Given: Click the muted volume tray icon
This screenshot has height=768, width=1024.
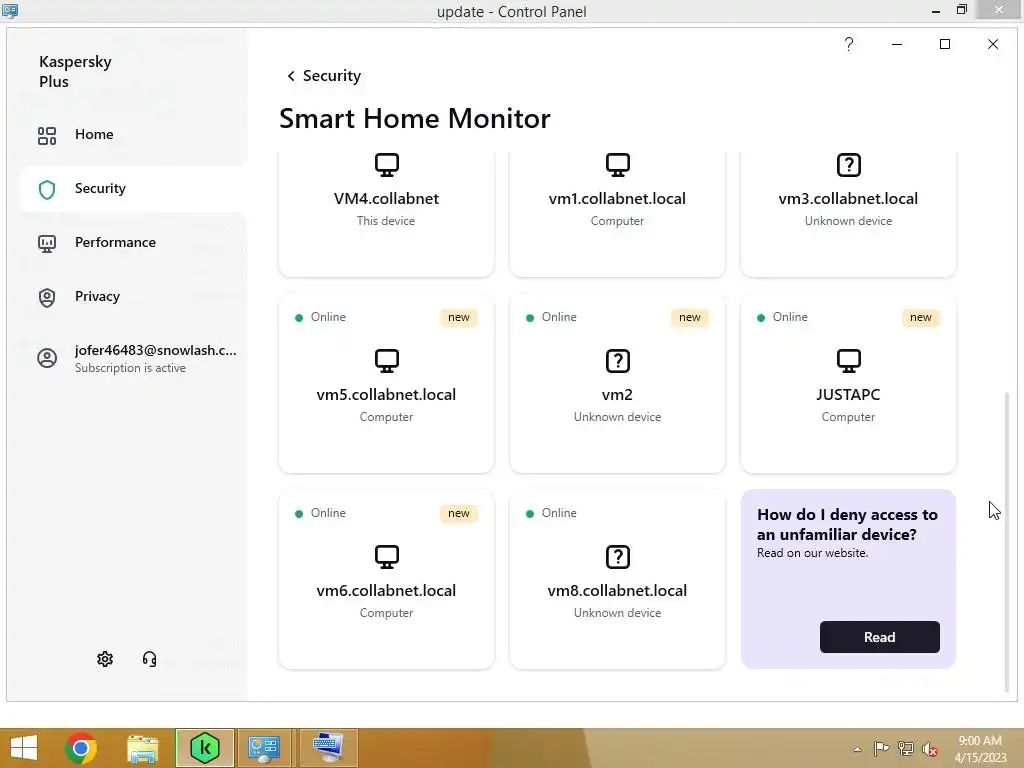Looking at the screenshot, I should point(929,749).
